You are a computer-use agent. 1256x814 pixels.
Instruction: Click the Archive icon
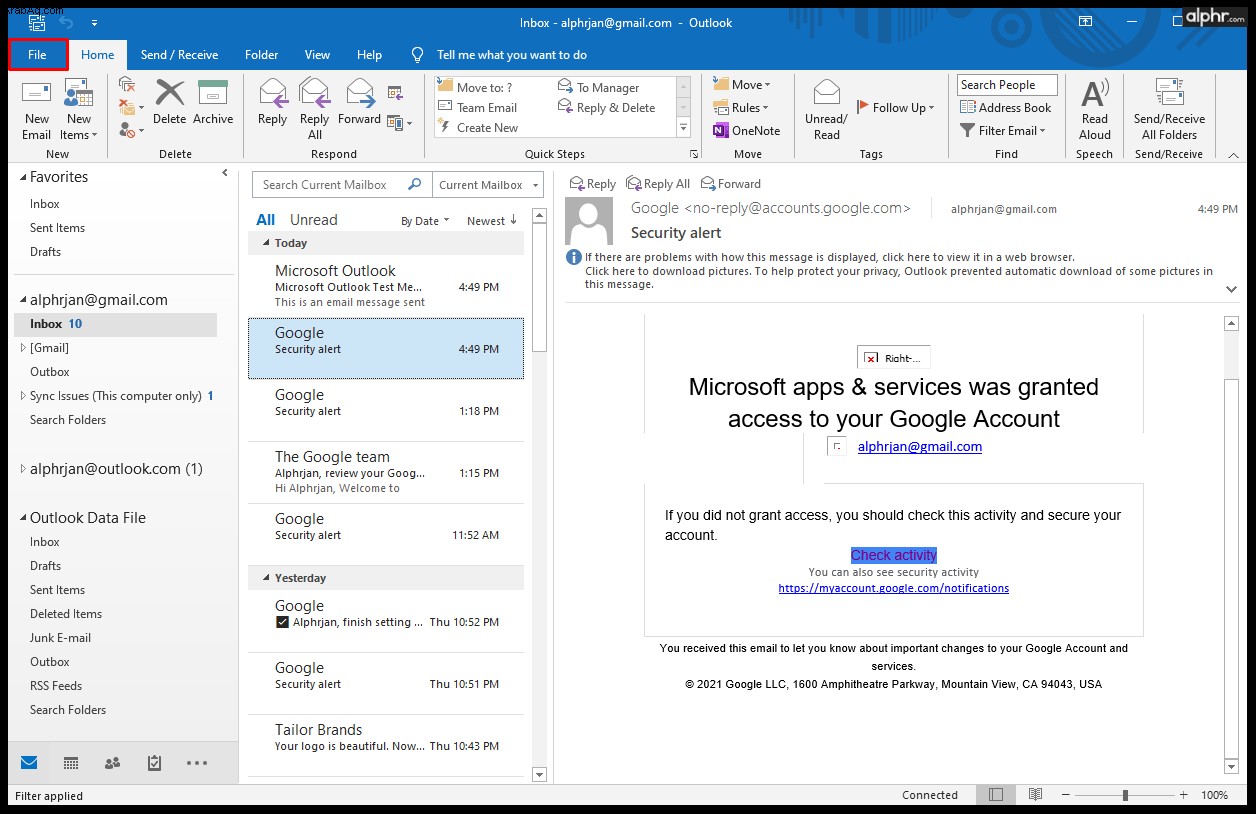coord(213,93)
